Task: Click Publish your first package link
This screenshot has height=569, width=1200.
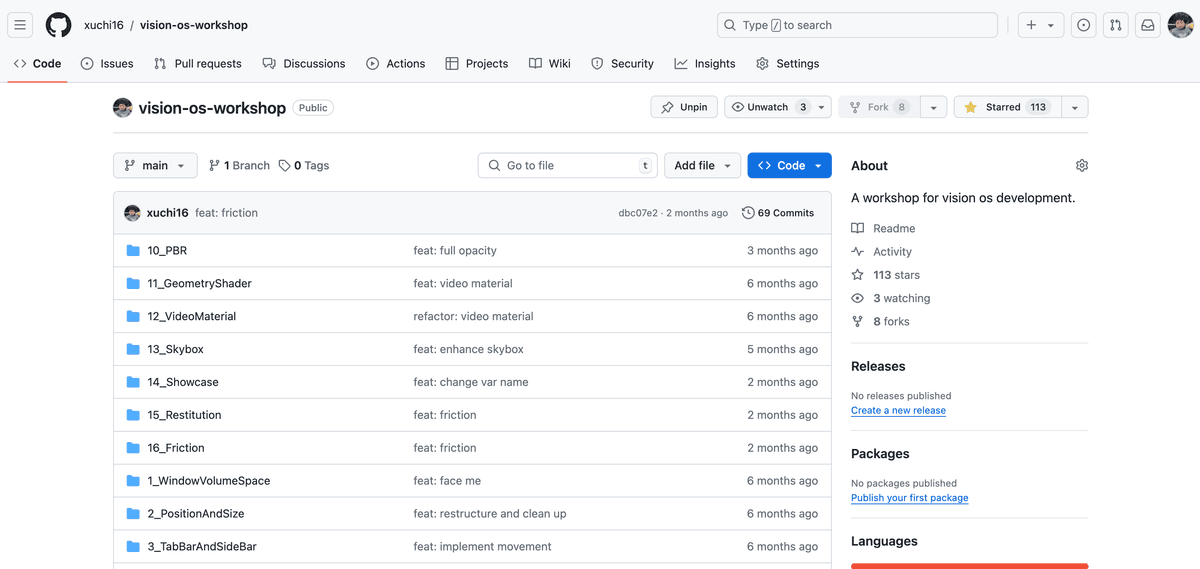Action: (x=909, y=498)
